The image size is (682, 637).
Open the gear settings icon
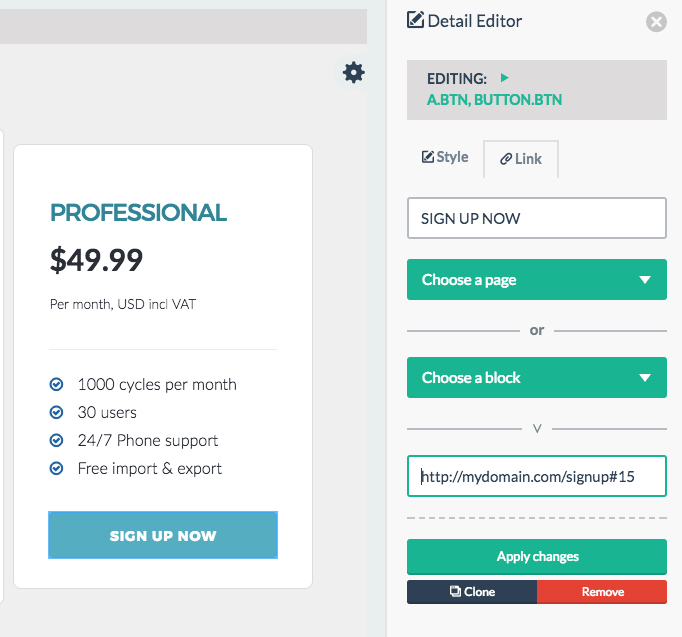353,72
